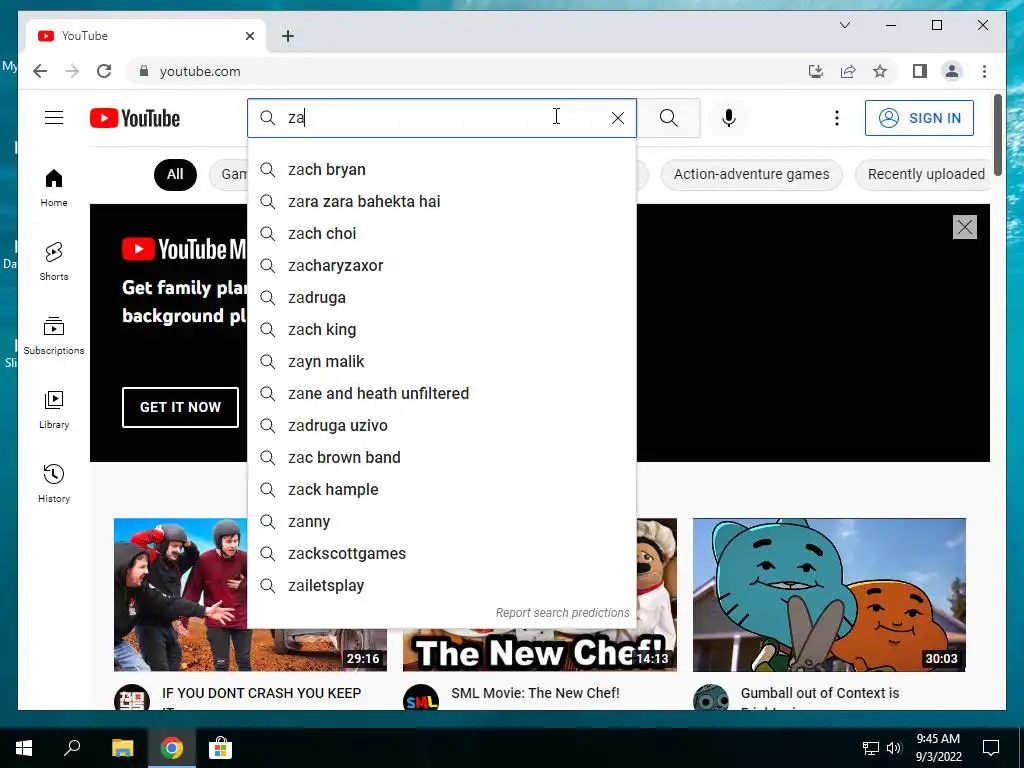The height and width of the screenshot is (768, 1024).
Task: Pick 'zane and heath unfiltered' suggestion
Action: pyautogui.click(x=442, y=394)
